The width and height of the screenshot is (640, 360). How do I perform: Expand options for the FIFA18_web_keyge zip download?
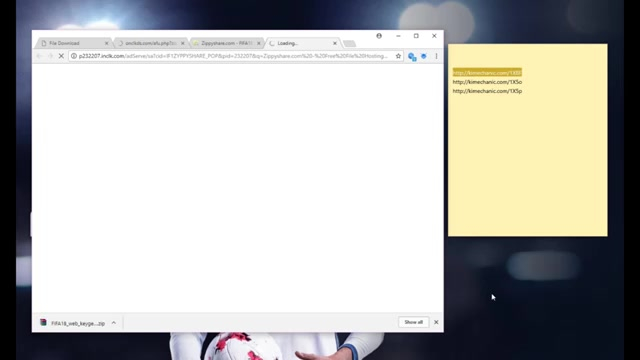pos(114,323)
